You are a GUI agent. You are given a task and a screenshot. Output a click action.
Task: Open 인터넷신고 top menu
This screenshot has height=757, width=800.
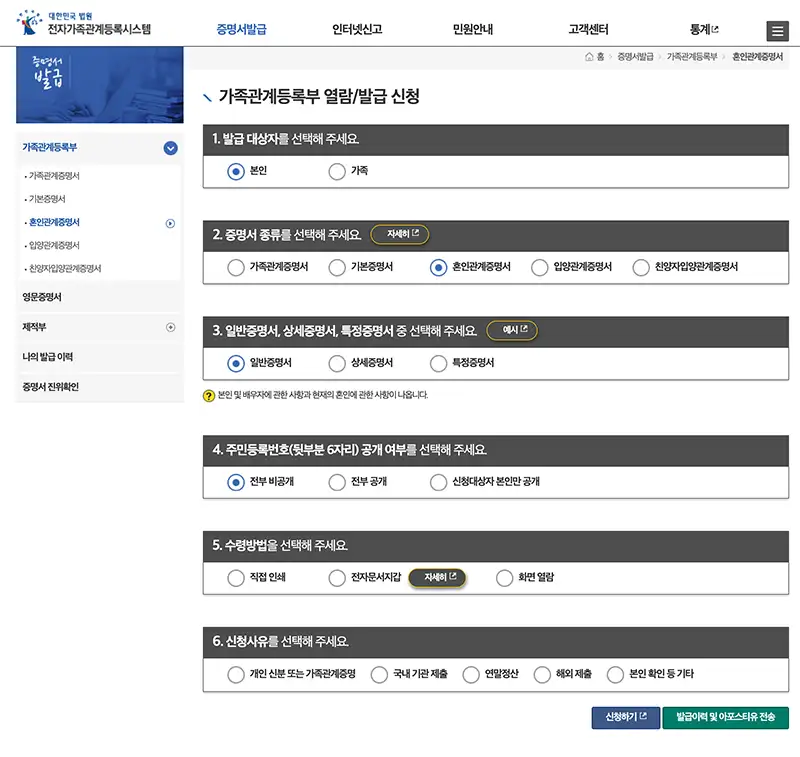(x=357, y=30)
